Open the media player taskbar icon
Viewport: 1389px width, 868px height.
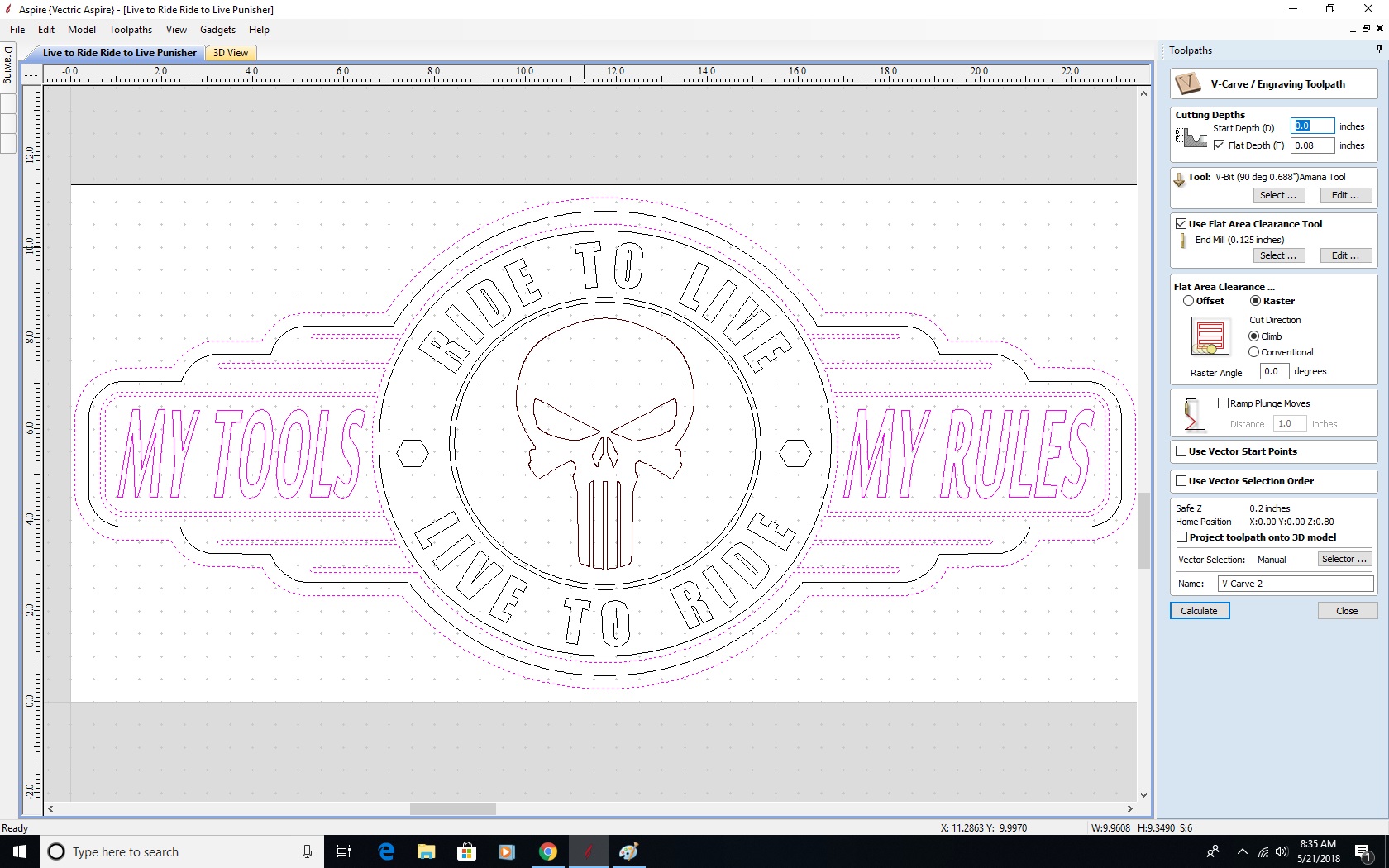coord(507,851)
